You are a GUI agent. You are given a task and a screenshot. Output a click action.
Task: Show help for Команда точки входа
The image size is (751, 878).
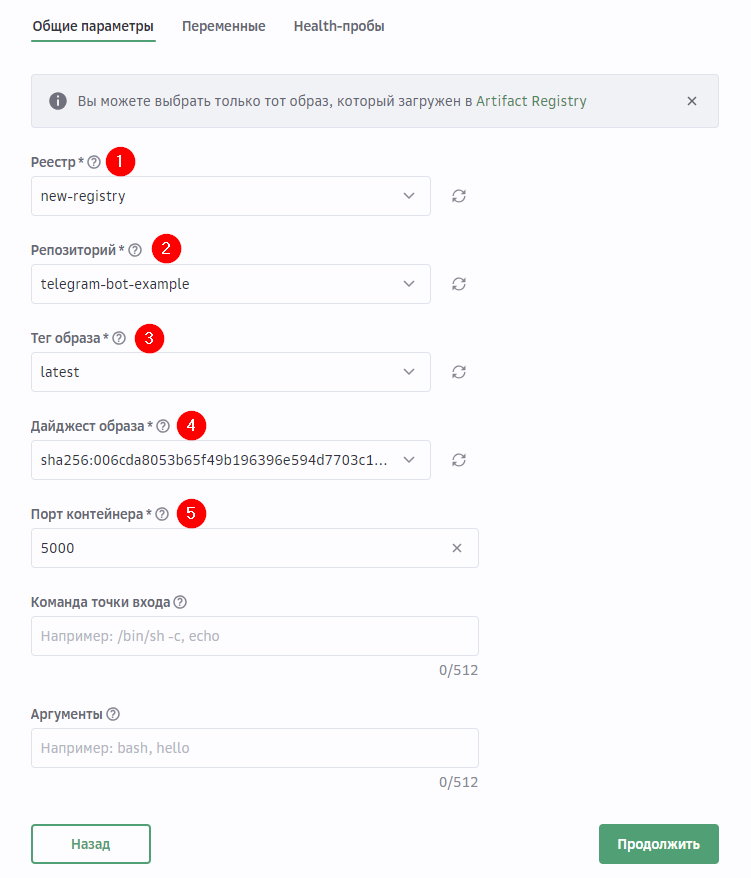click(180, 602)
